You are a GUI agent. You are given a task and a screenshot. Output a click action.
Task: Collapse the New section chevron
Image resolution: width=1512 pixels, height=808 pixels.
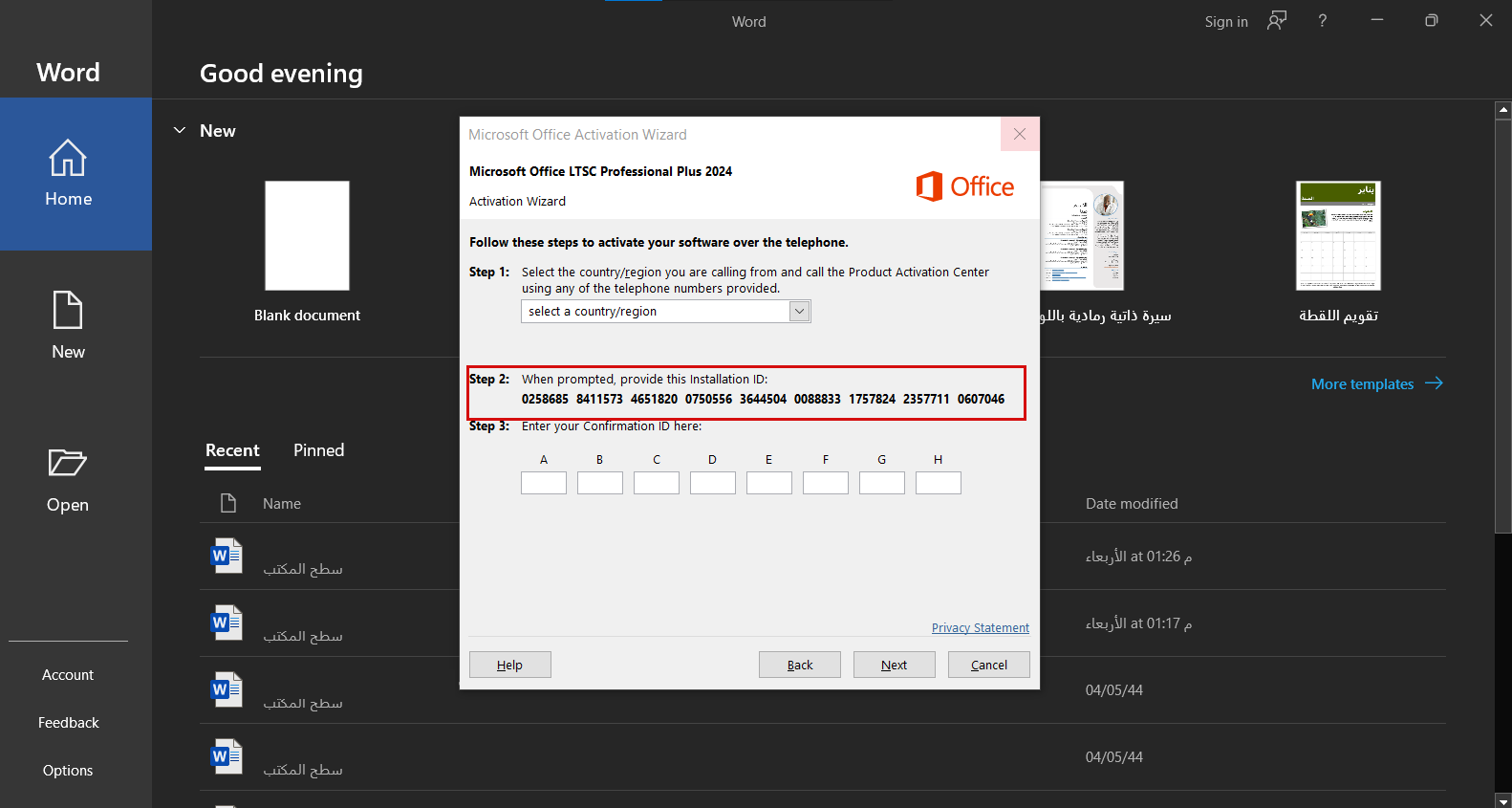click(x=180, y=130)
